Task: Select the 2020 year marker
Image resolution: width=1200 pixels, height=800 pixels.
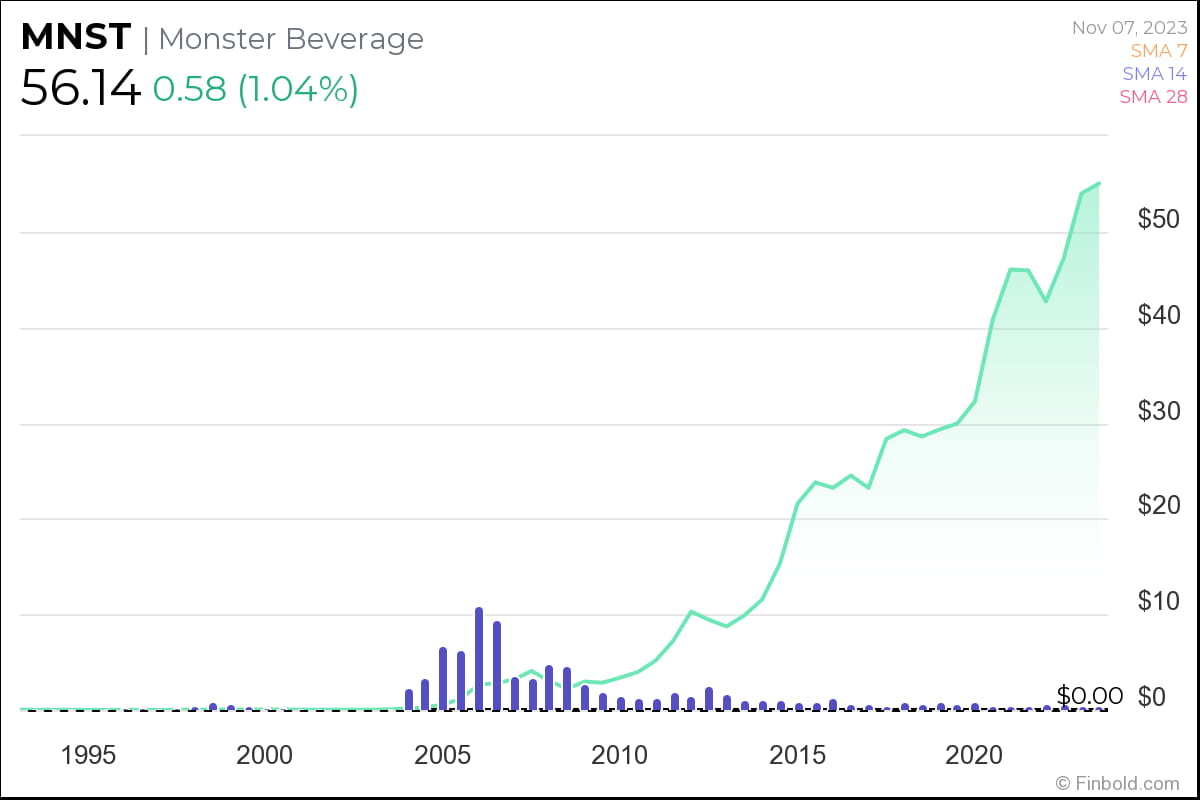Action: coord(975,755)
